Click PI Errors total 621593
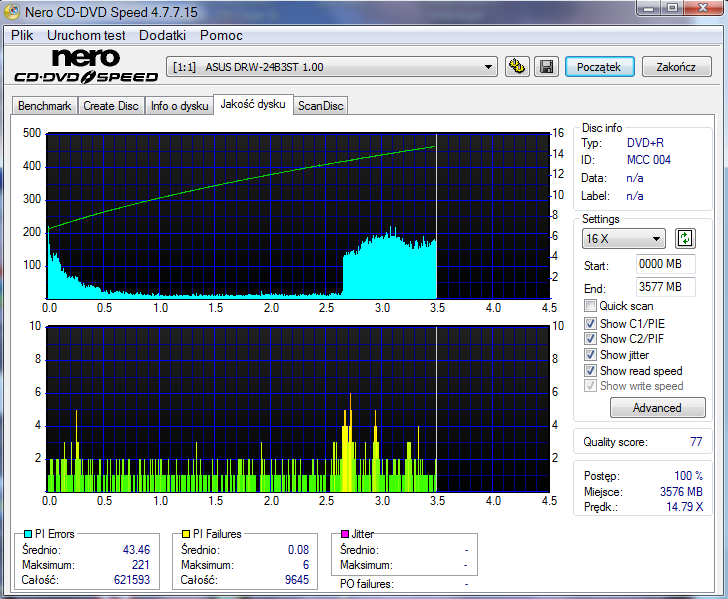This screenshot has width=728, height=599. tap(132, 580)
